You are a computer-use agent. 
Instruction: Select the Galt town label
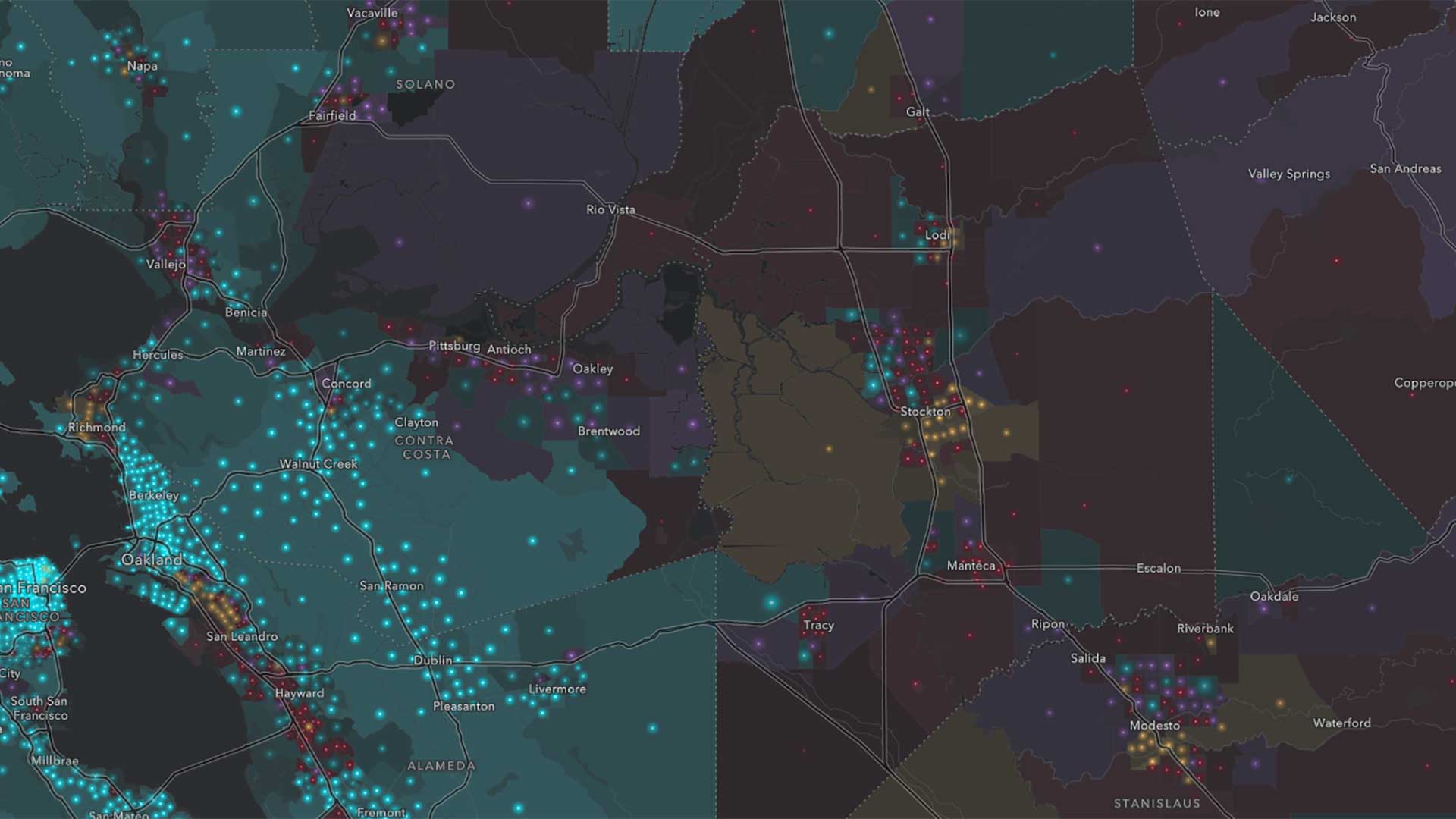pyautogui.click(x=918, y=111)
